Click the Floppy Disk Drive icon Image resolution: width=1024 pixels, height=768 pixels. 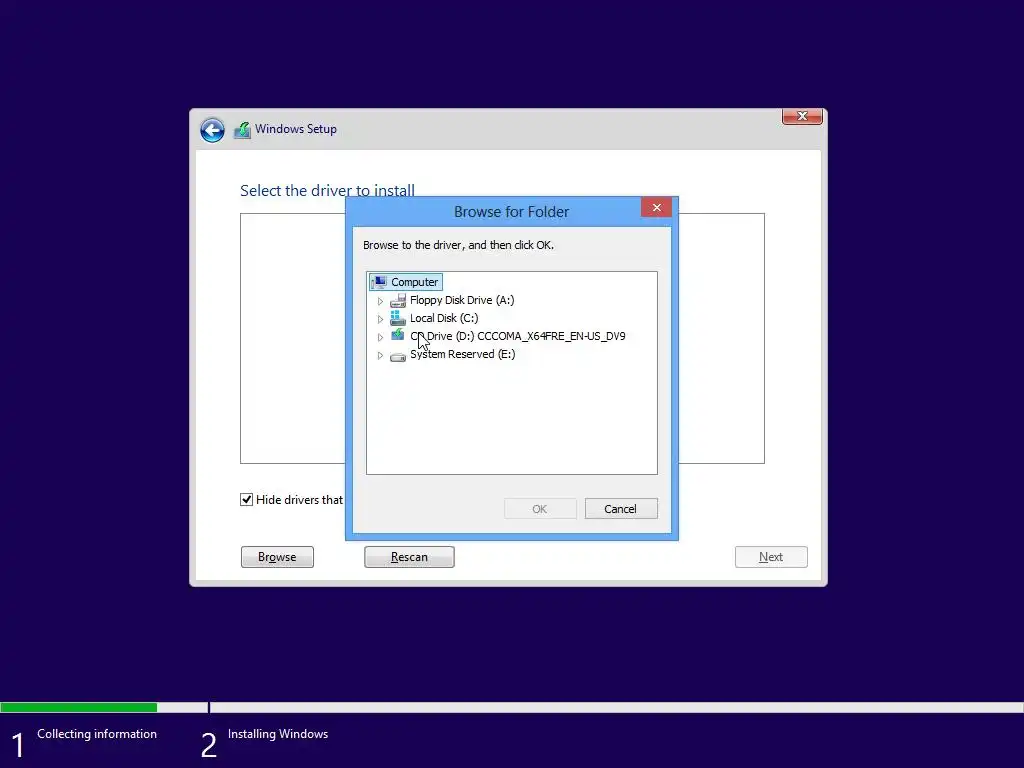tap(398, 300)
